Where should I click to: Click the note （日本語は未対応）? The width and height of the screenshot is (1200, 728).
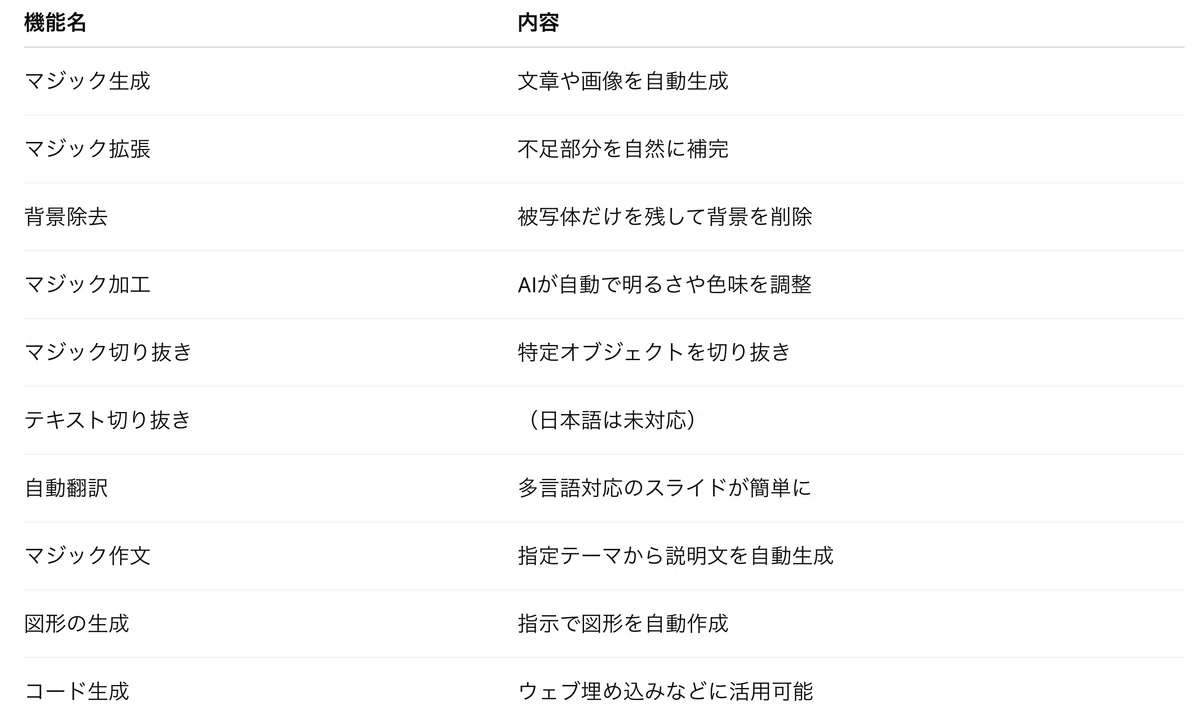pyautogui.click(x=612, y=420)
